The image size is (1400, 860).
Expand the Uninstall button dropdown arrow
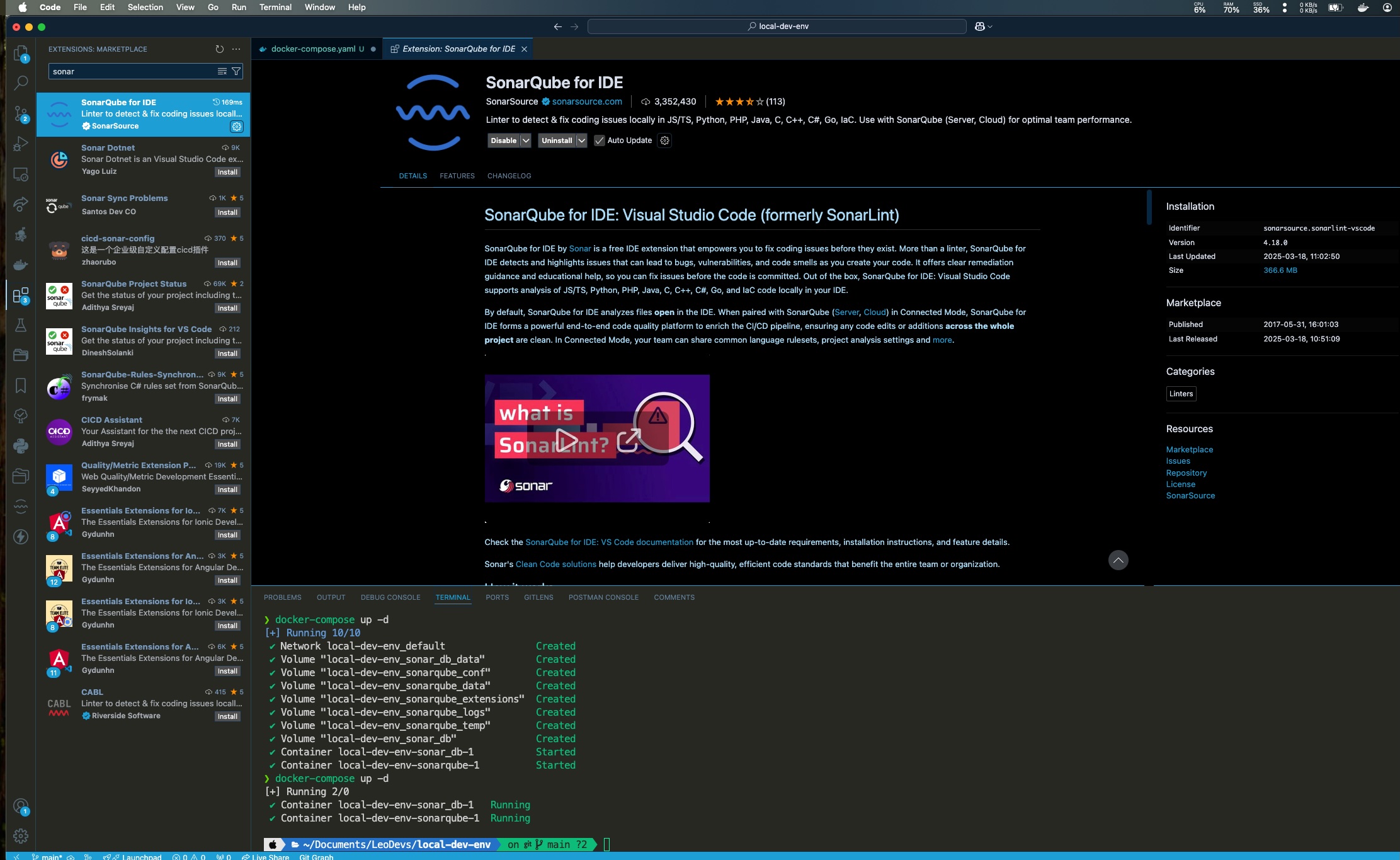582,140
